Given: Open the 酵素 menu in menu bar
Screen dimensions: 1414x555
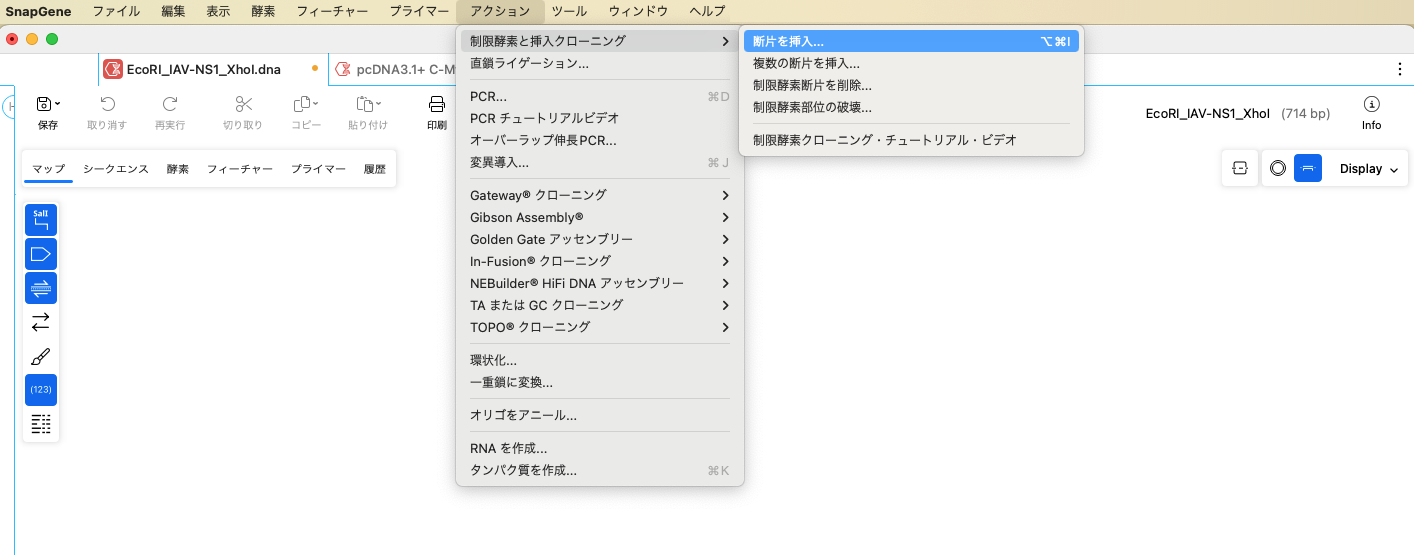Looking at the screenshot, I should point(263,11).
